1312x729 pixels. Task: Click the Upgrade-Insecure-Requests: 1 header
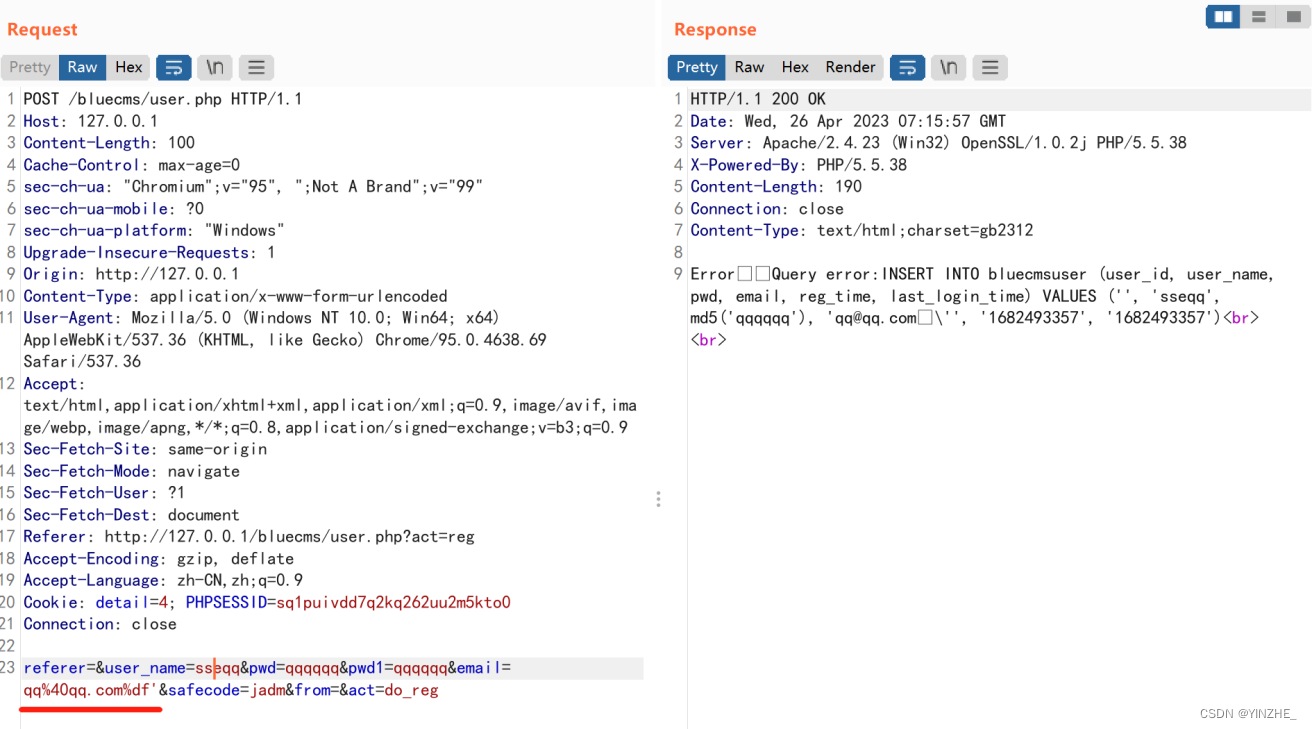pos(149,253)
